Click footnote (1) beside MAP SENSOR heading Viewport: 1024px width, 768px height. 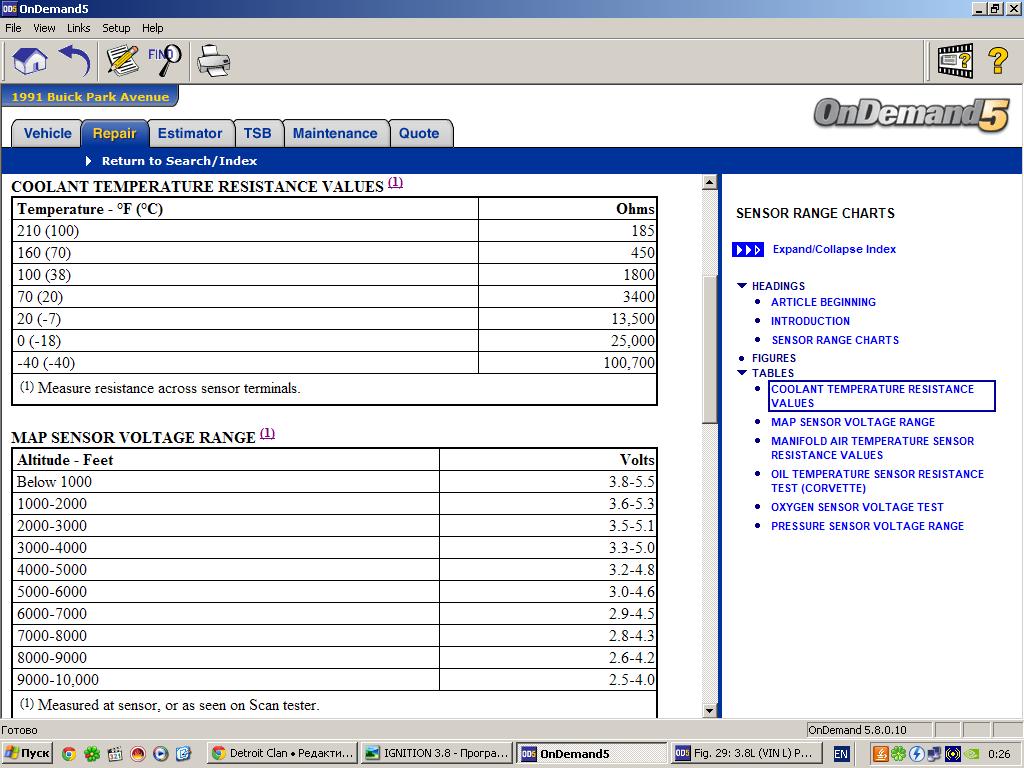(267, 434)
